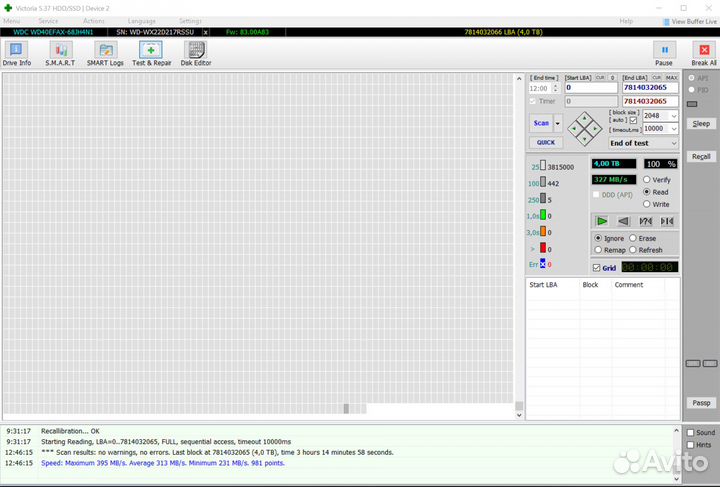Click the up arrow in diamond navigator
This screenshot has width=720, height=487.
click(585, 118)
